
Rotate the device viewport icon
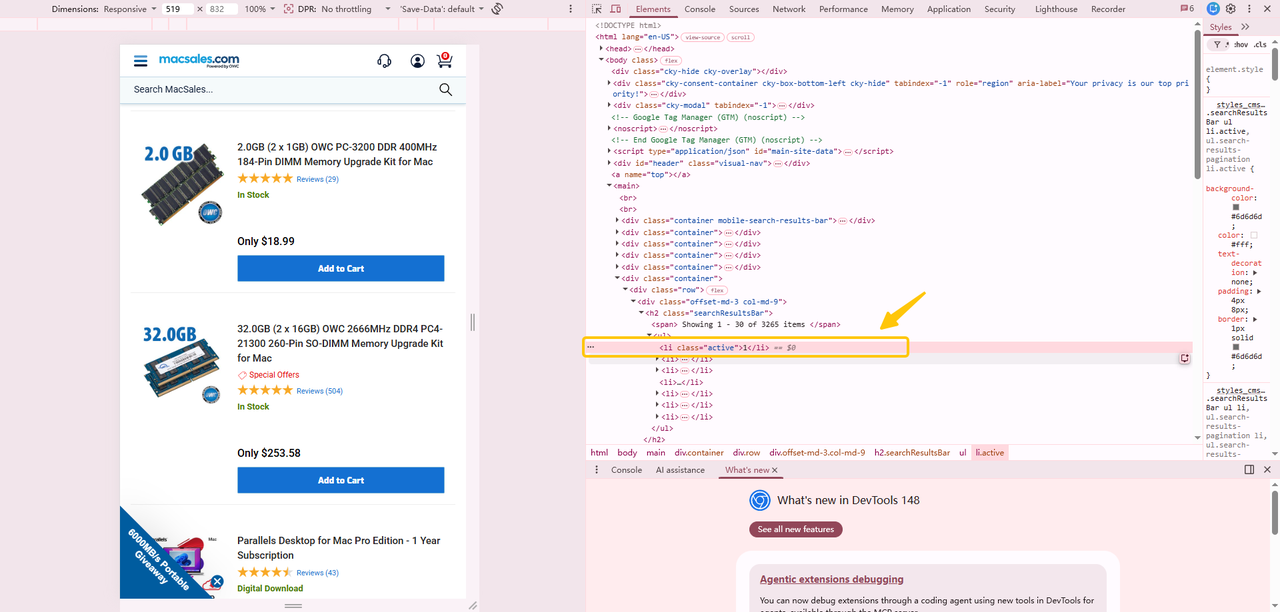[497, 9]
